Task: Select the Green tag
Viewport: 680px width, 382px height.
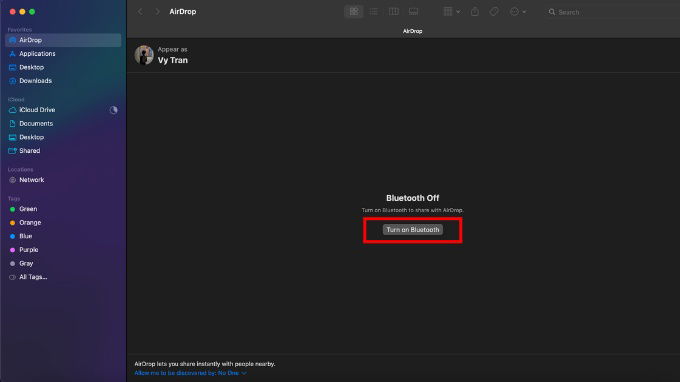Action: (x=63, y=209)
